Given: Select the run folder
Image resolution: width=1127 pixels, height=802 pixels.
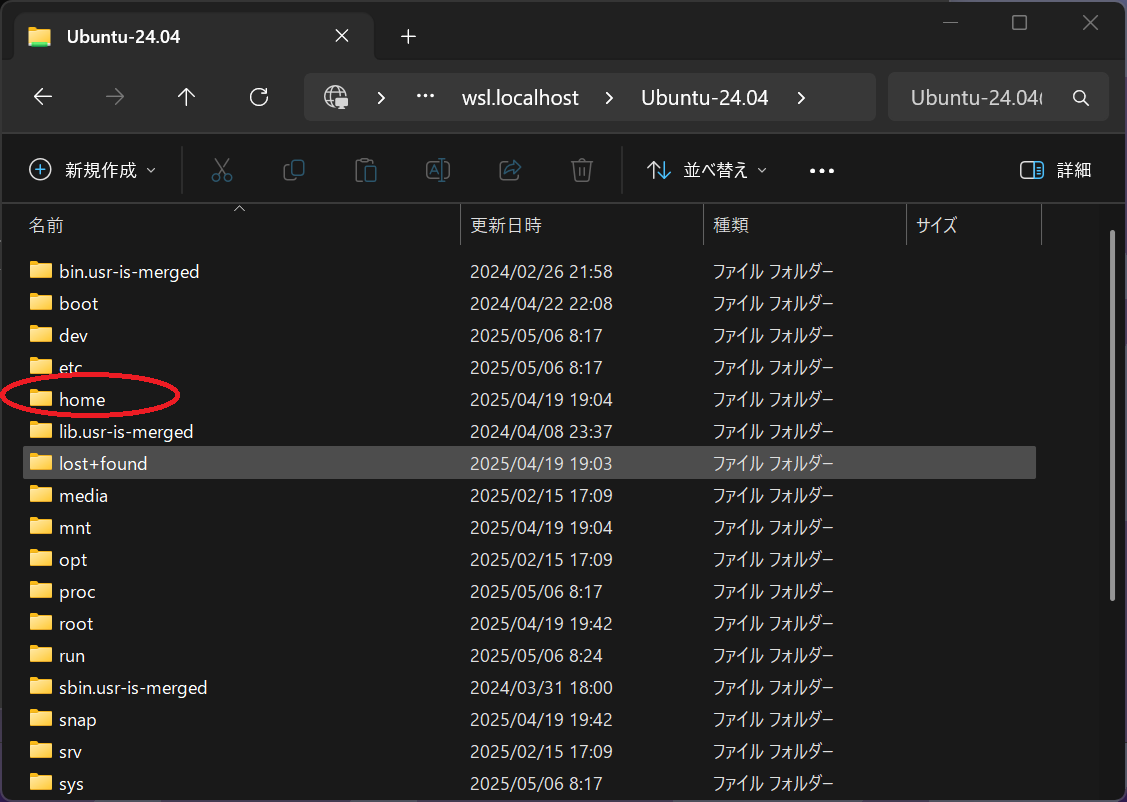Looking at the screenshot, I should pyautogui.click(x=529, y=655).
